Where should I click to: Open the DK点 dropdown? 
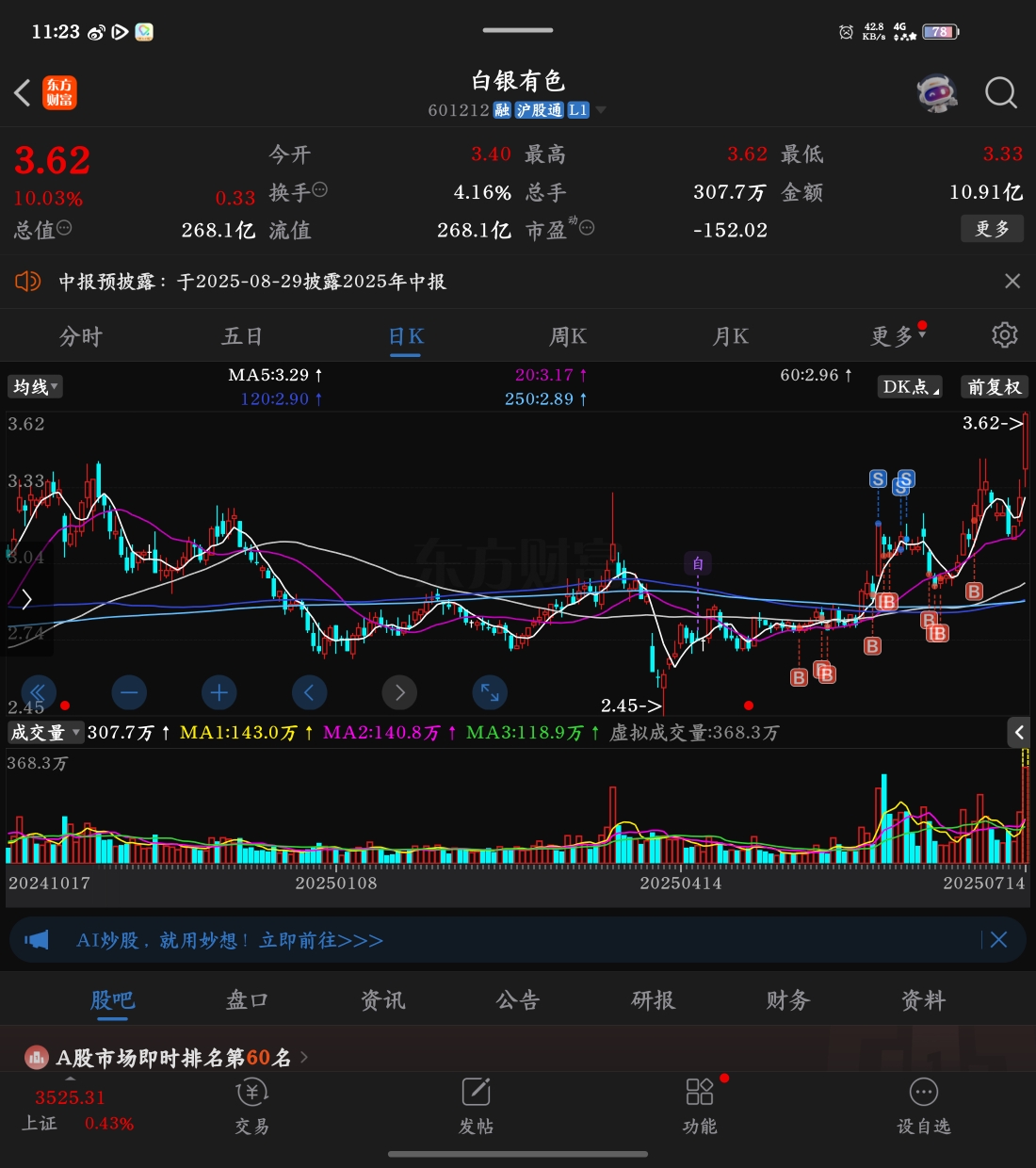pyautogui.click(x=910, y=386)
